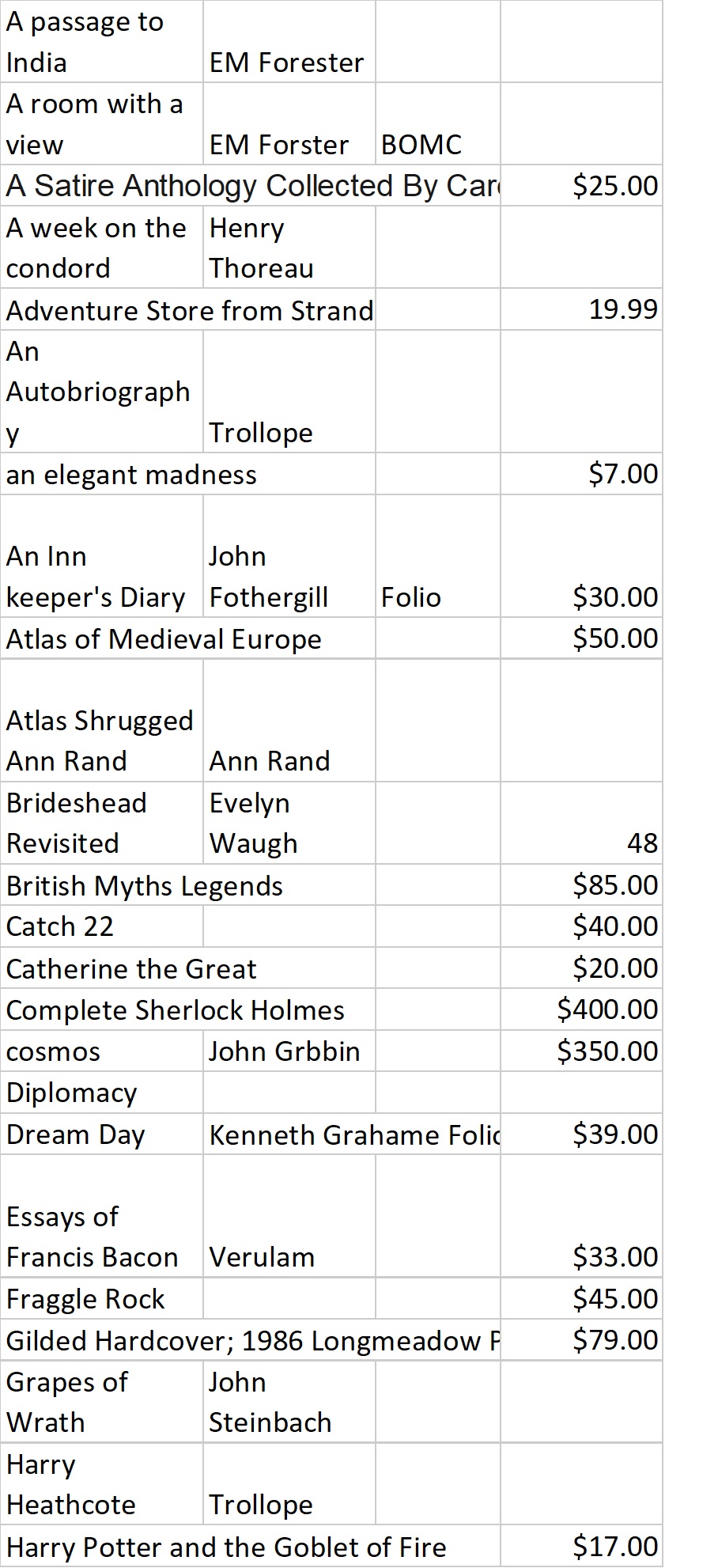Click the 'BOMC' cell
This screenshot has height=1568, width=718.
point(437,124)
